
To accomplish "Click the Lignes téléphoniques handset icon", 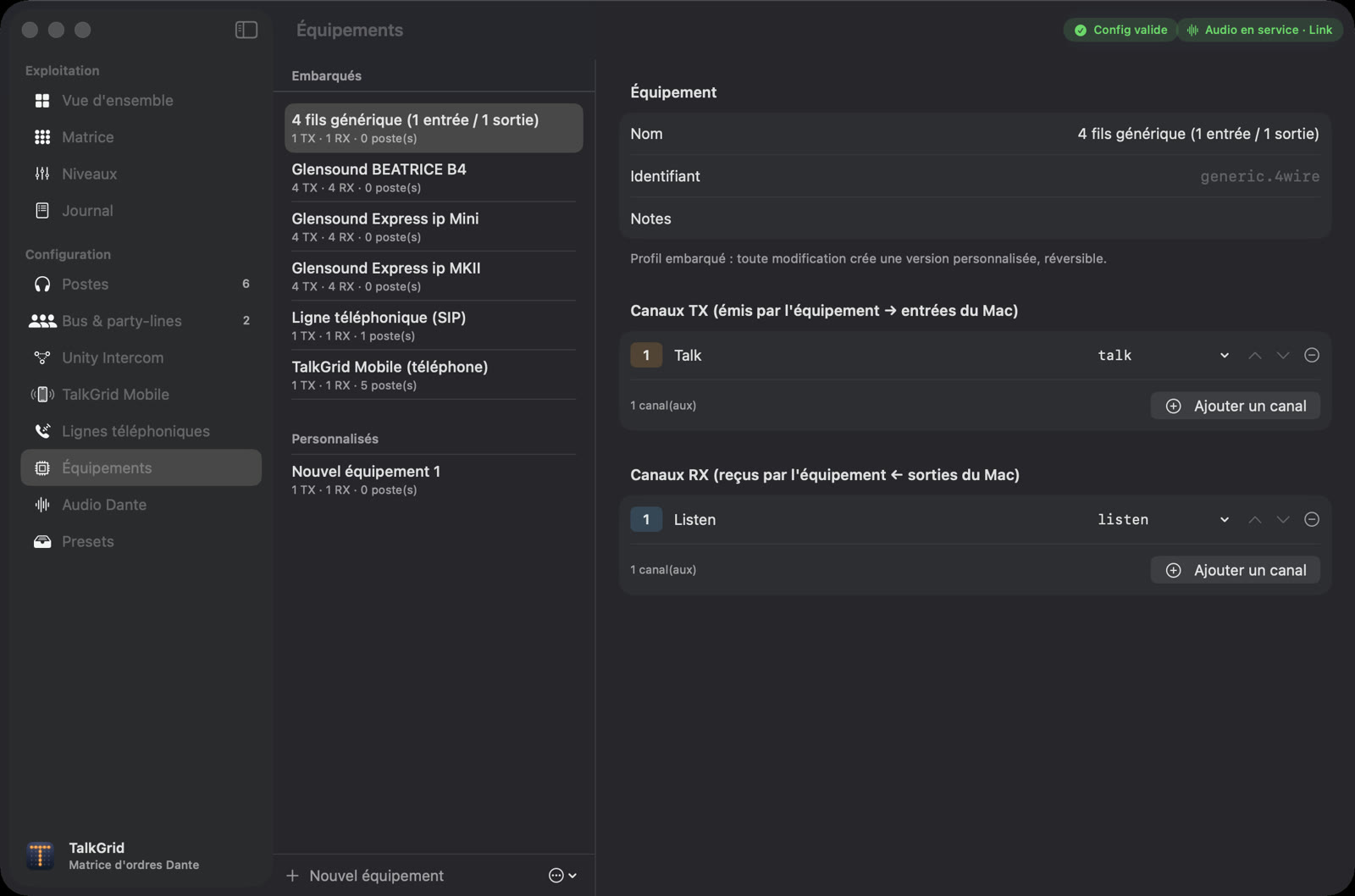I will 42,431.
